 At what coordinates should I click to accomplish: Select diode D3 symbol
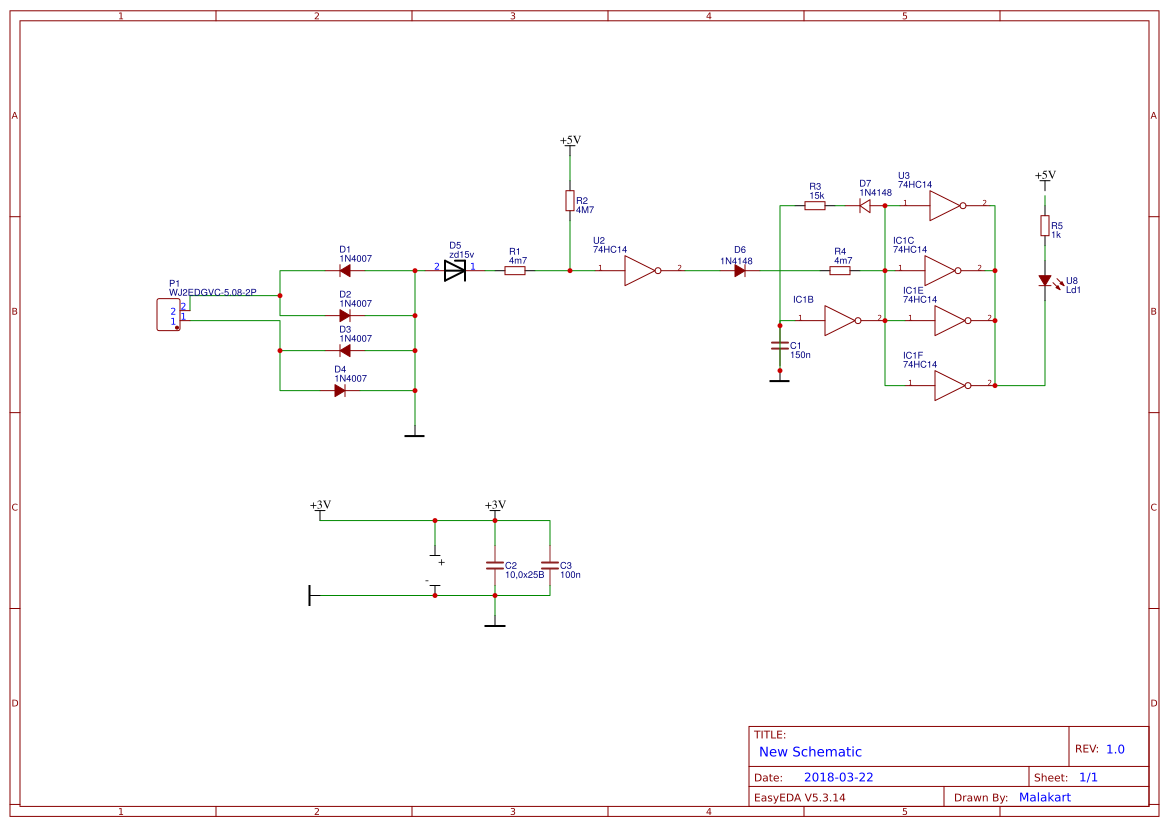345,350
